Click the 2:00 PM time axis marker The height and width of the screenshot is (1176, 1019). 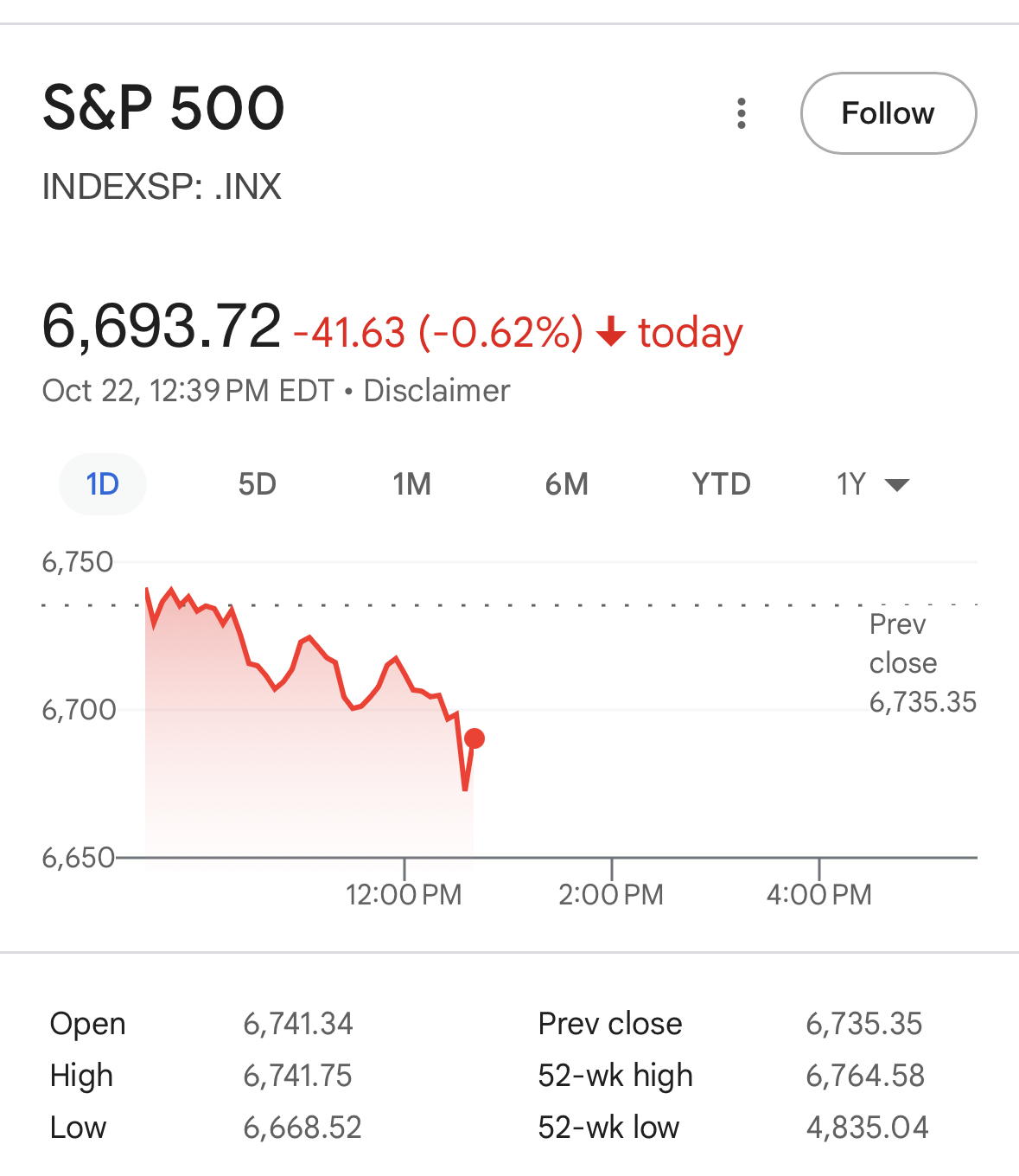coord(611,893)
